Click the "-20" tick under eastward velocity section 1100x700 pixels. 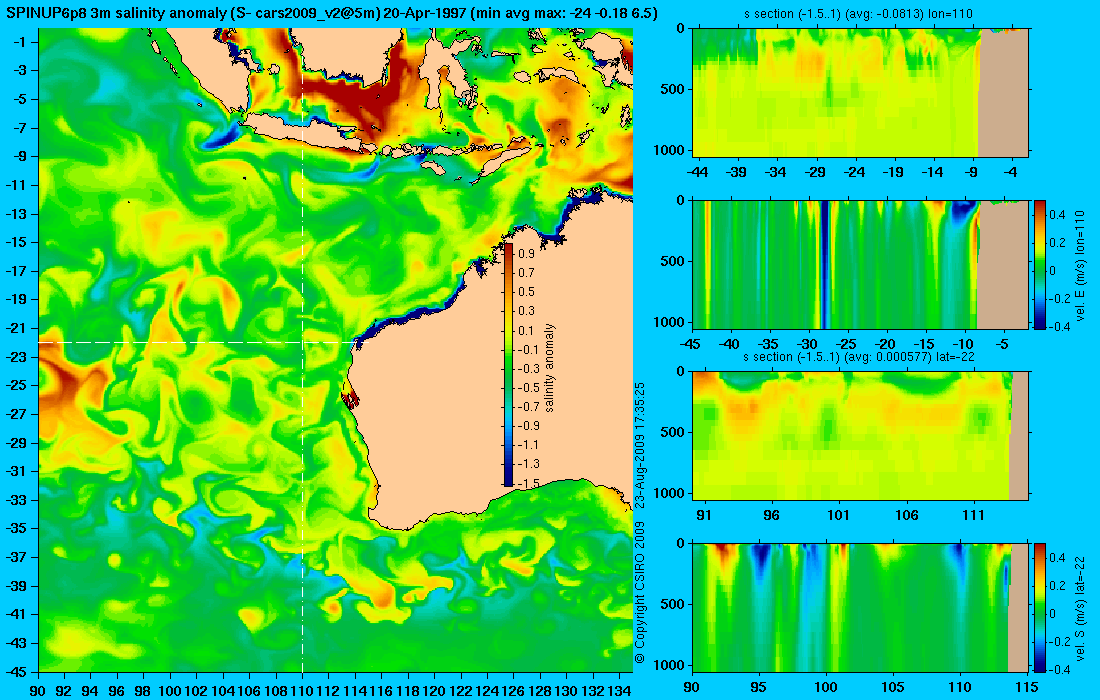coord(886,344)
